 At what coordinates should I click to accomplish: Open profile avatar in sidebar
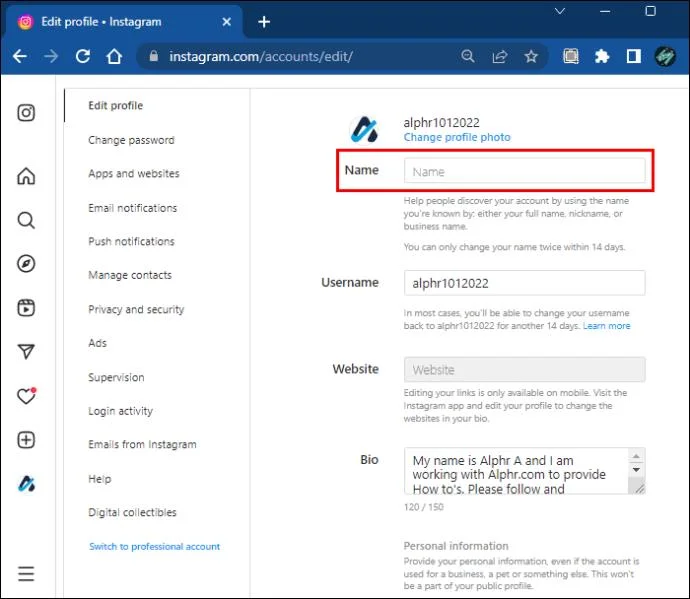26,484
